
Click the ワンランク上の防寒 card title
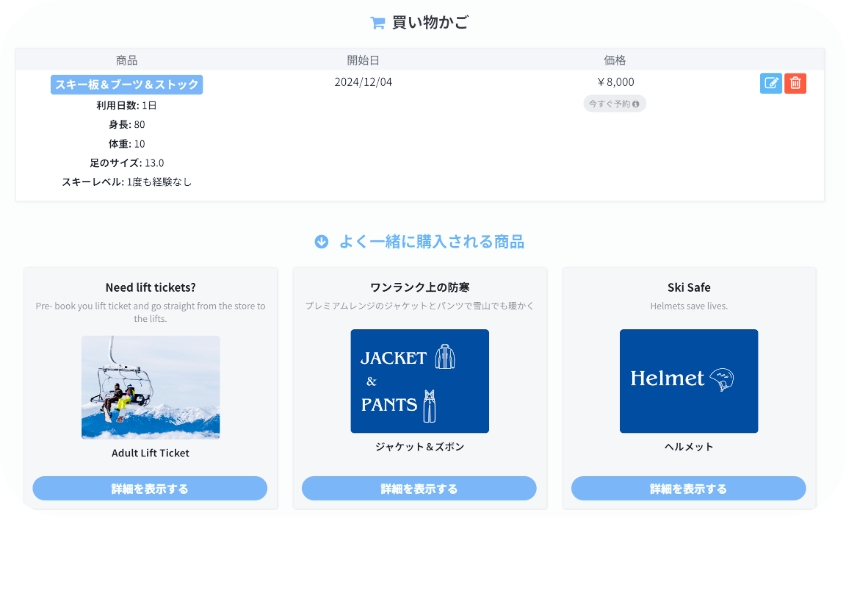[420, 288]
